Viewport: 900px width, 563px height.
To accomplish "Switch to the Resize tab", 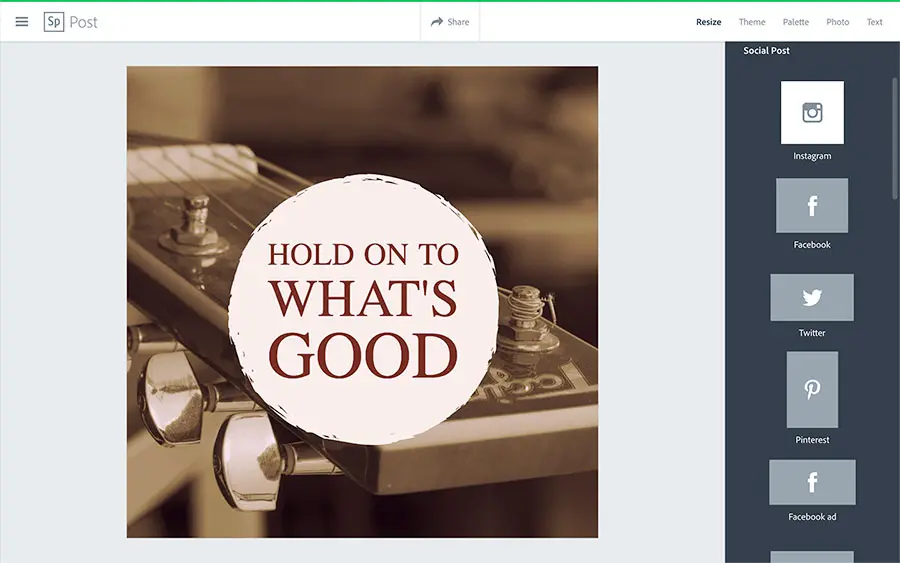I will 708,22.
